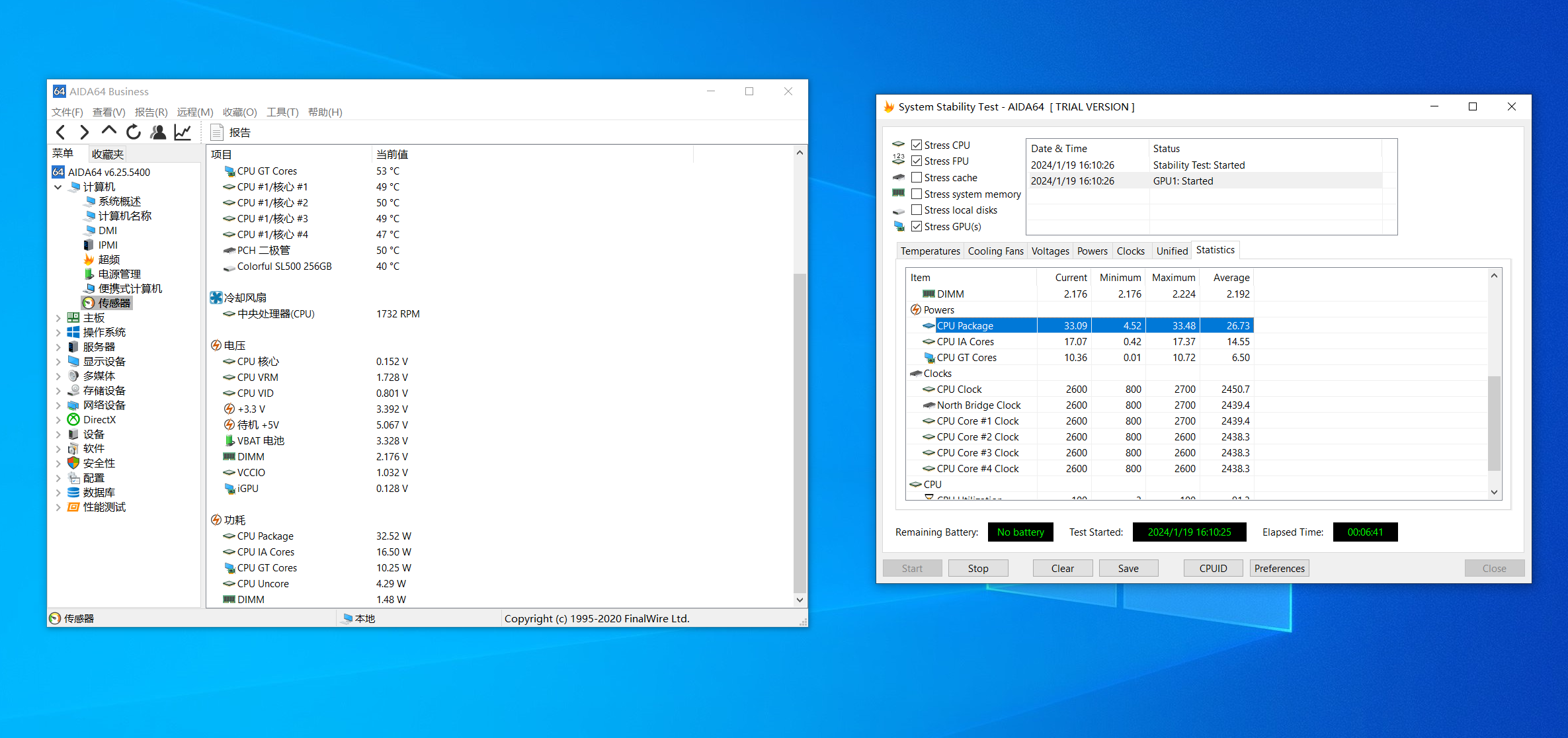Expand the 服务器 tree node
The width and height of the screenshot is (1568, 738).
point(58,347)
